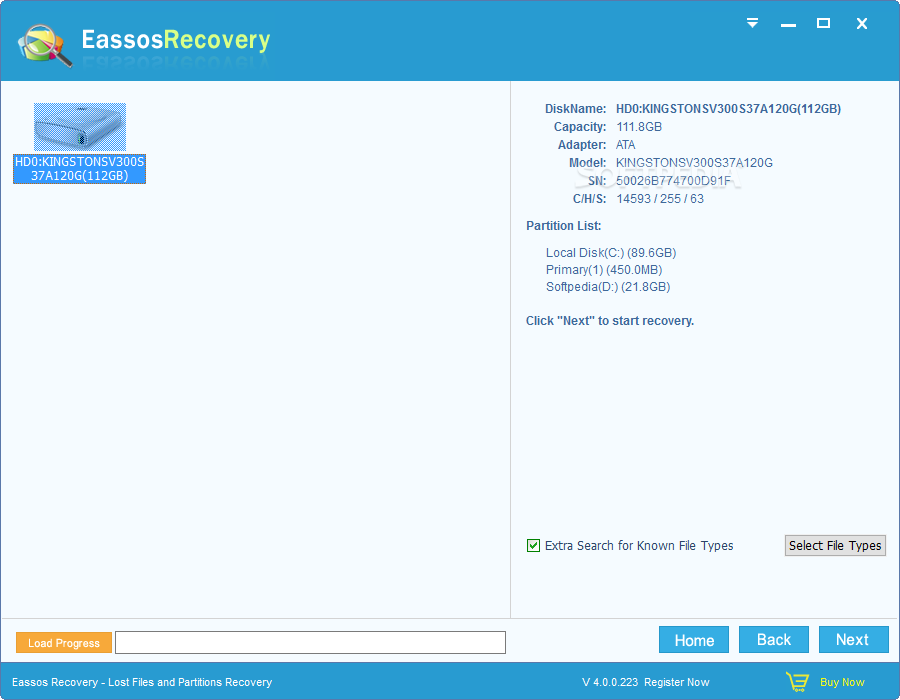Go to the Home screen
900x700 pixels.
coord(694,640)
